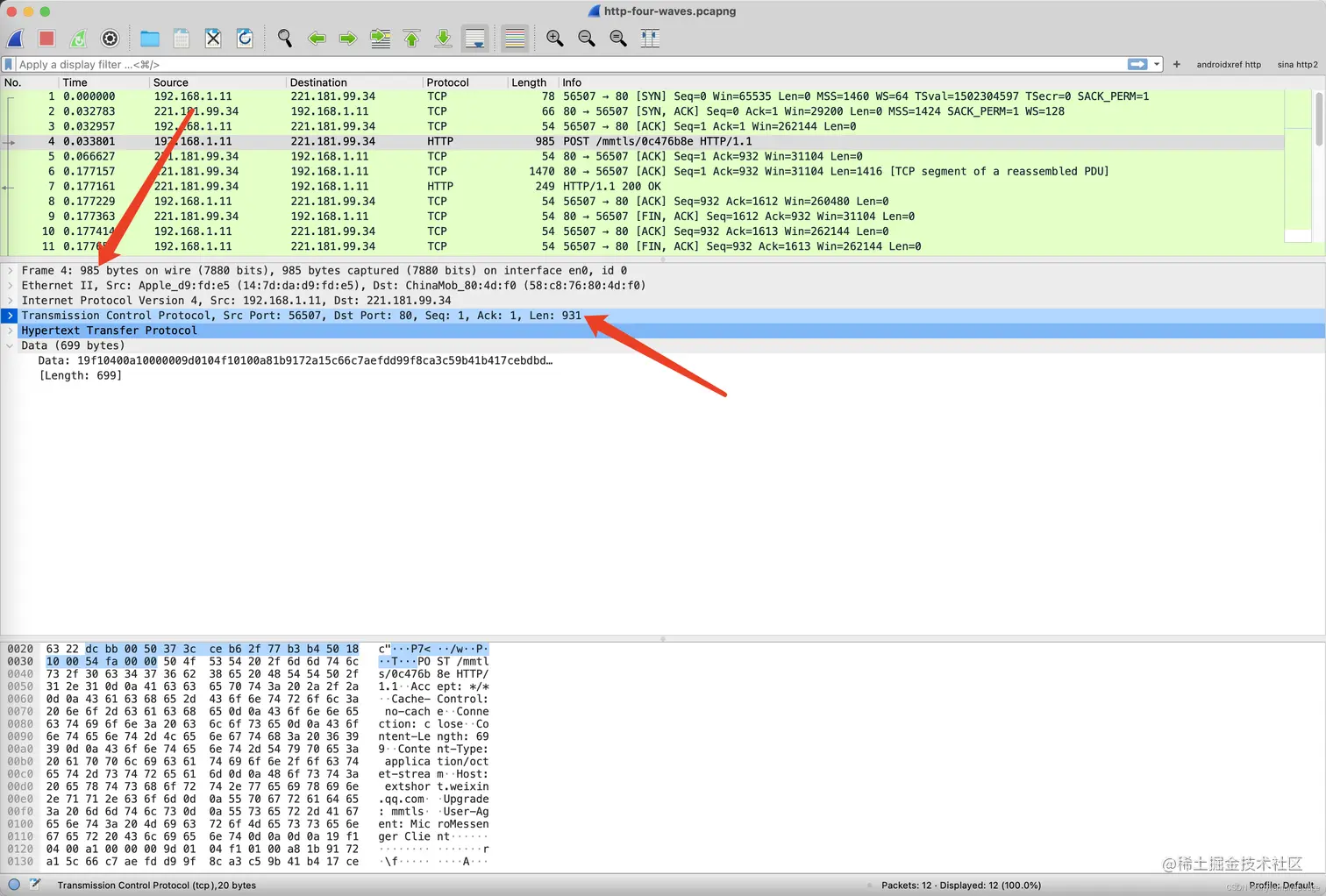1326x896 pixels.
Task: Restart the current capture
Action: [x=78, y=38]
